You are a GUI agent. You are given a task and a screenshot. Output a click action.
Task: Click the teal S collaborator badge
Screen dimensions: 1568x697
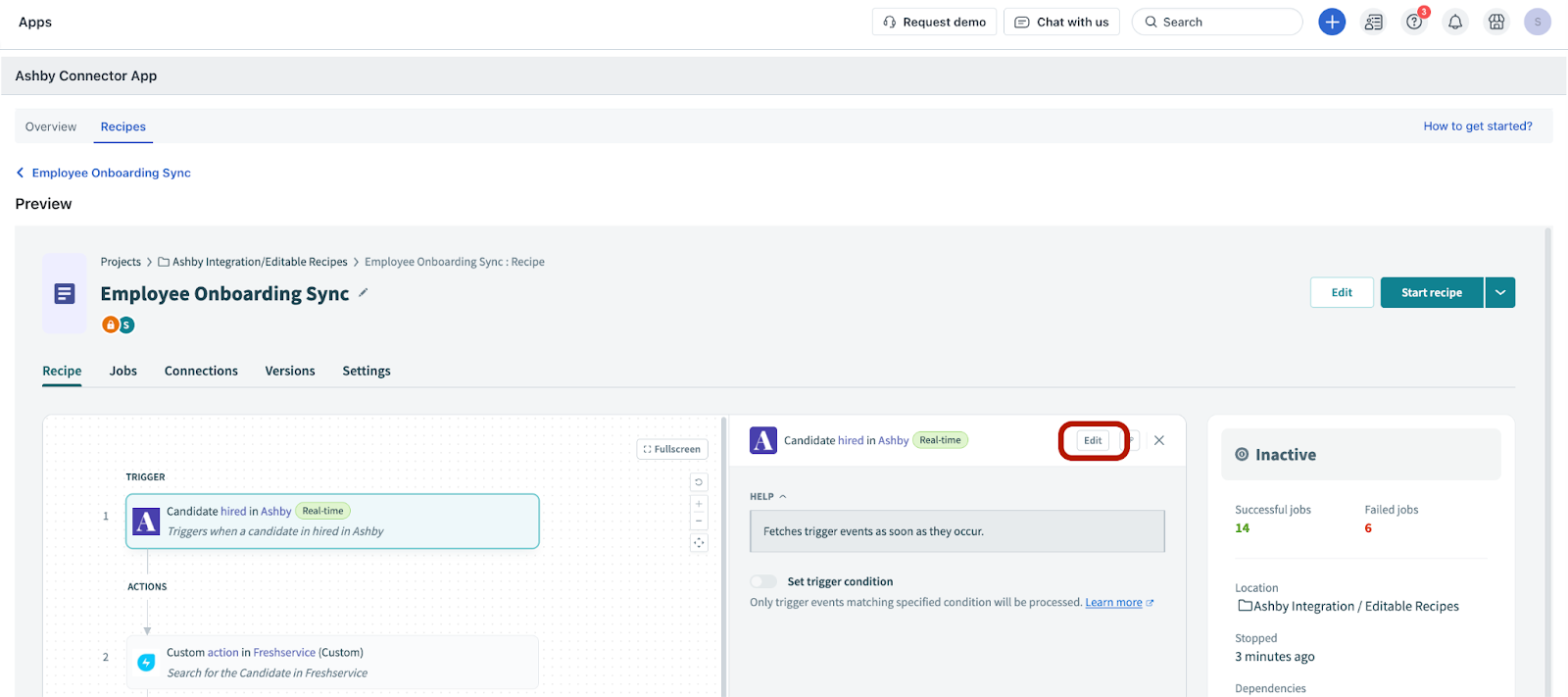[126, 324]
